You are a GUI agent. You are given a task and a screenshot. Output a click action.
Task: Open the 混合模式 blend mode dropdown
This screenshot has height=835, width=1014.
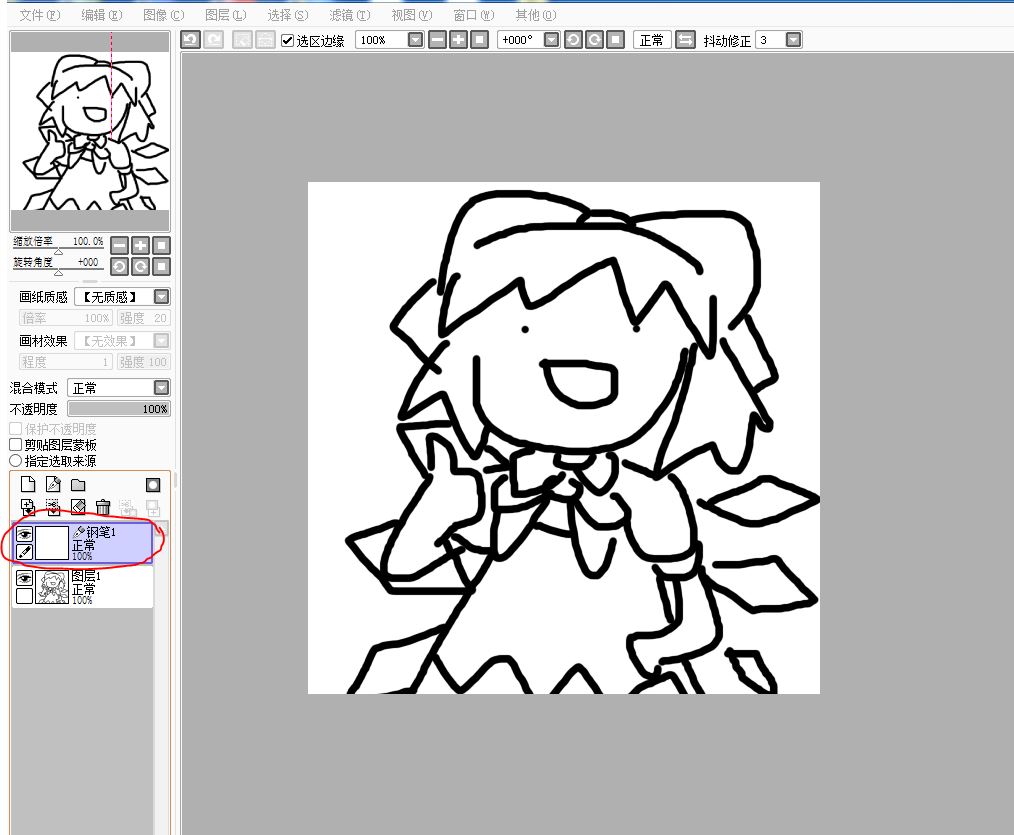pos(161,388)
